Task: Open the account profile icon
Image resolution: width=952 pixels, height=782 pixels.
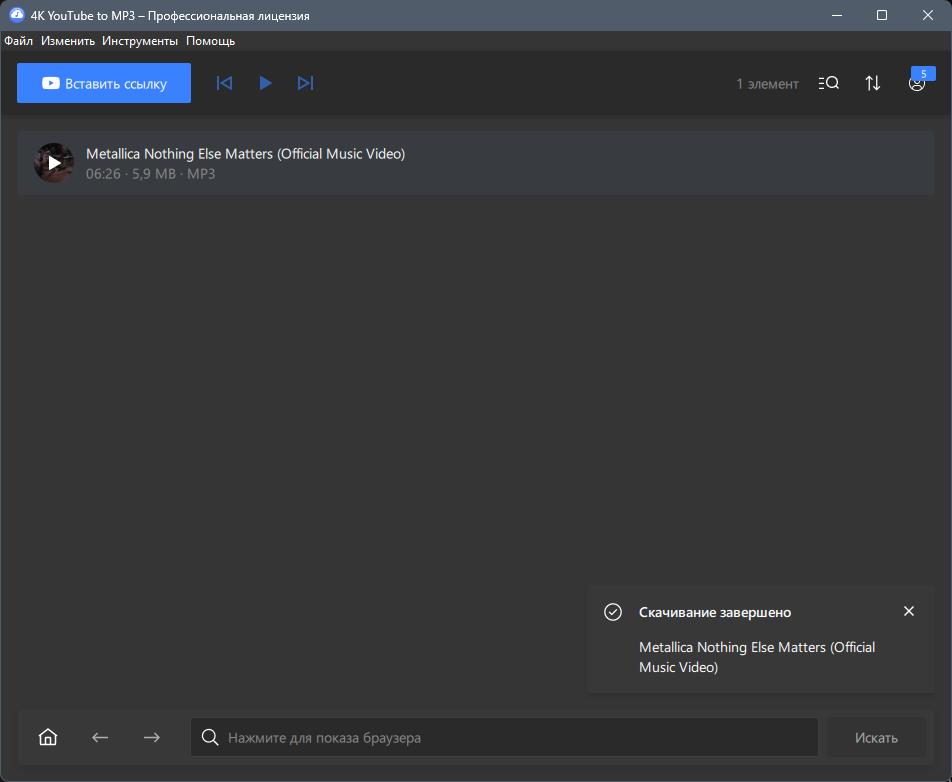Action: point(916,84)
